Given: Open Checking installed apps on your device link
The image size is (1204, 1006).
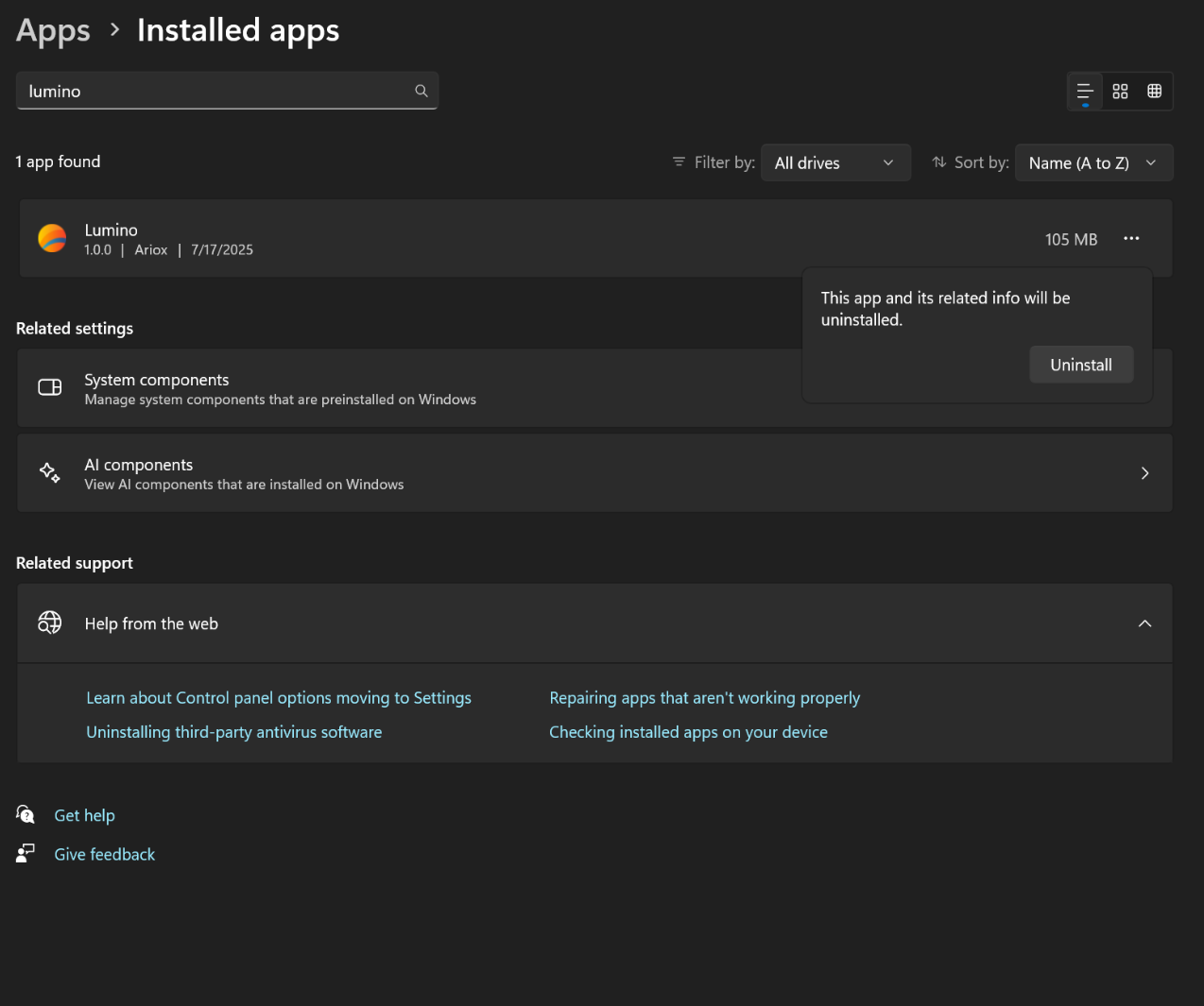Looking at the screenshot, I should [x=688, y=732].
